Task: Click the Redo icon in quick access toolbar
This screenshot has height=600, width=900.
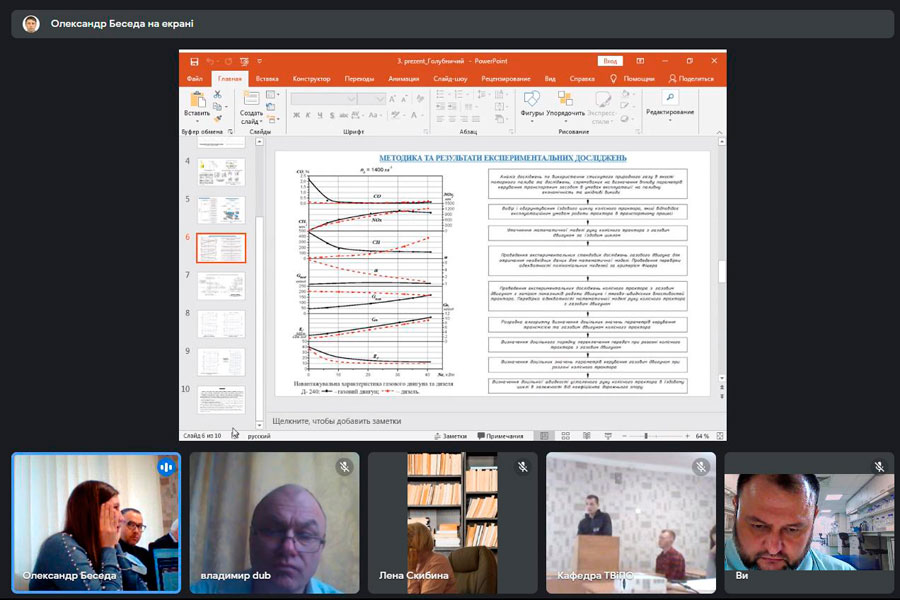Action: (228, 61)
